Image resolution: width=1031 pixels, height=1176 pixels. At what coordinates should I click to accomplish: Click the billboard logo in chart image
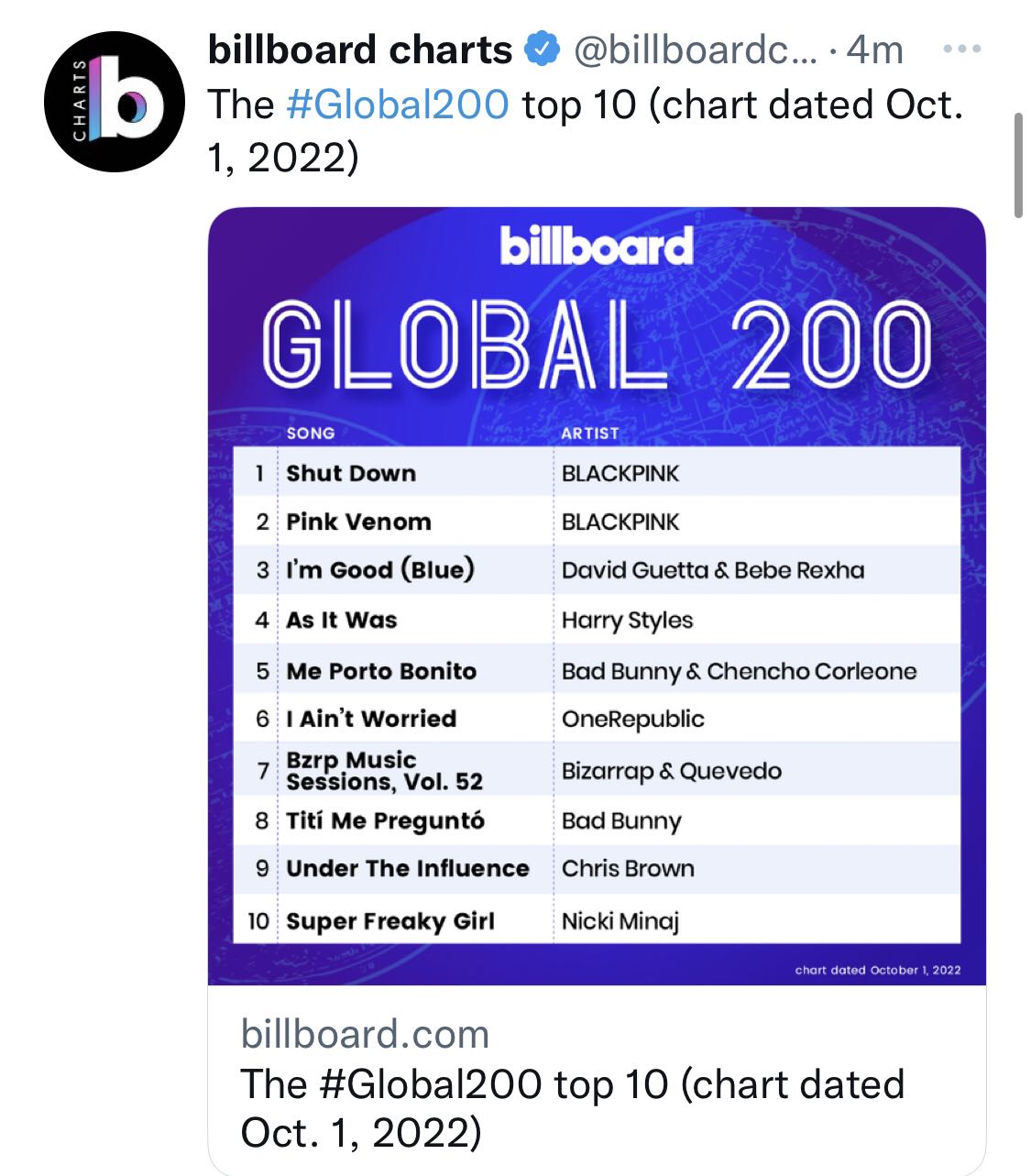click(597, 246)
